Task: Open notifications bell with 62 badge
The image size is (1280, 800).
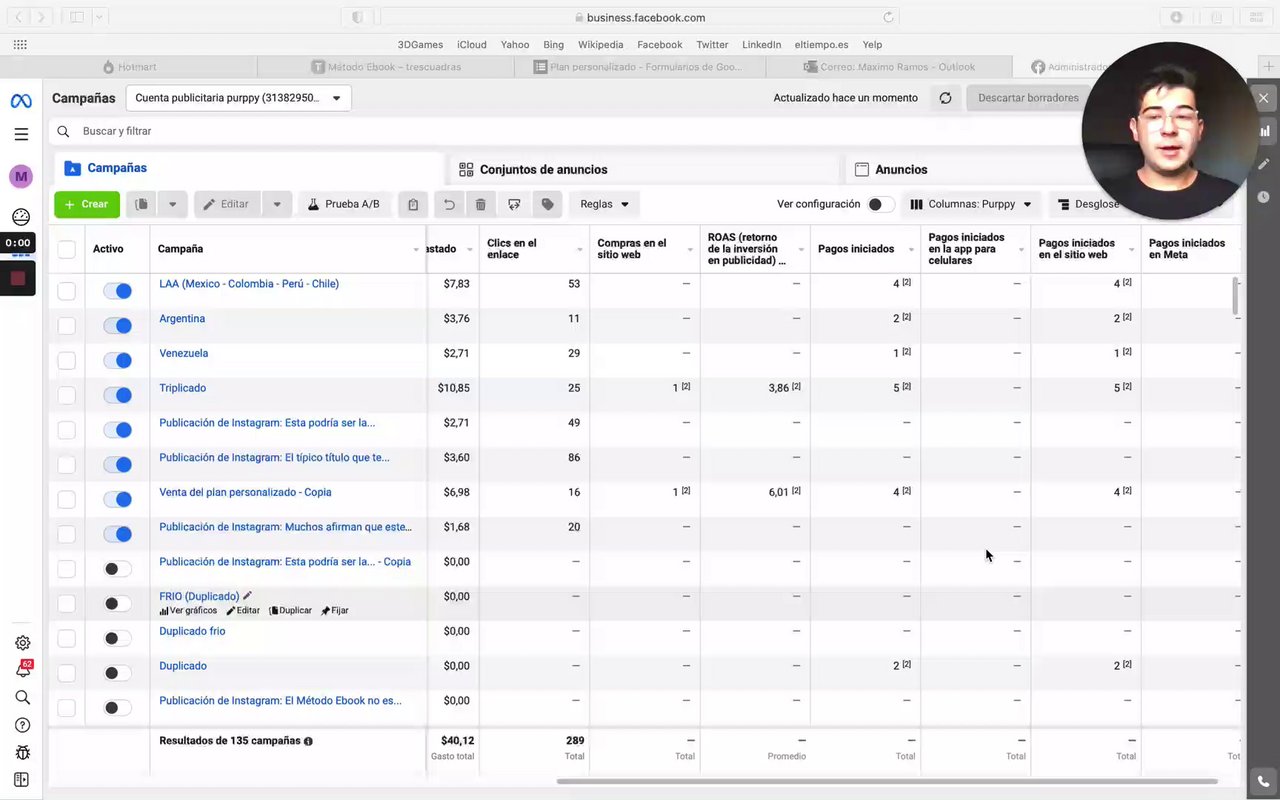Action: click(22, 670)
